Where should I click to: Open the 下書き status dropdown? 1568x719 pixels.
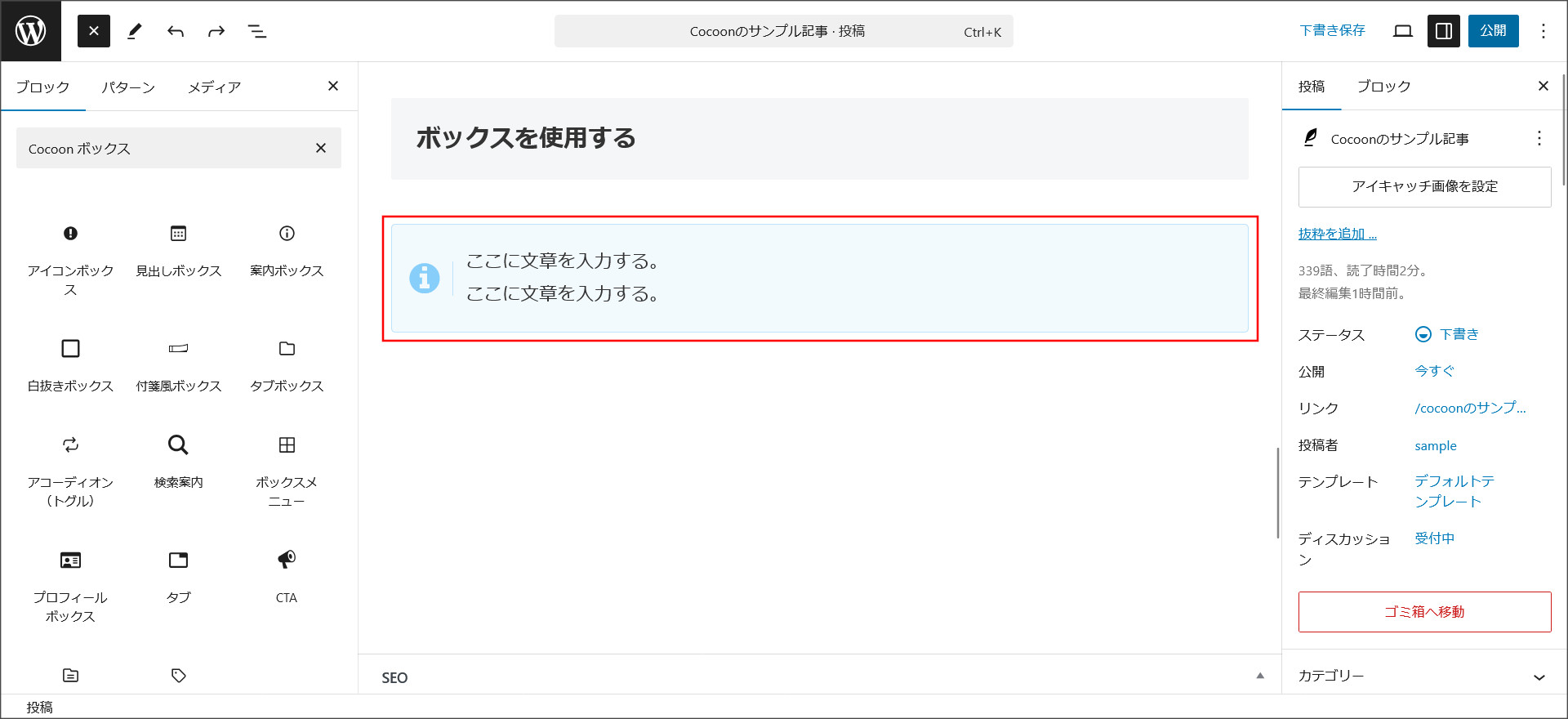tap(1446, 334)
